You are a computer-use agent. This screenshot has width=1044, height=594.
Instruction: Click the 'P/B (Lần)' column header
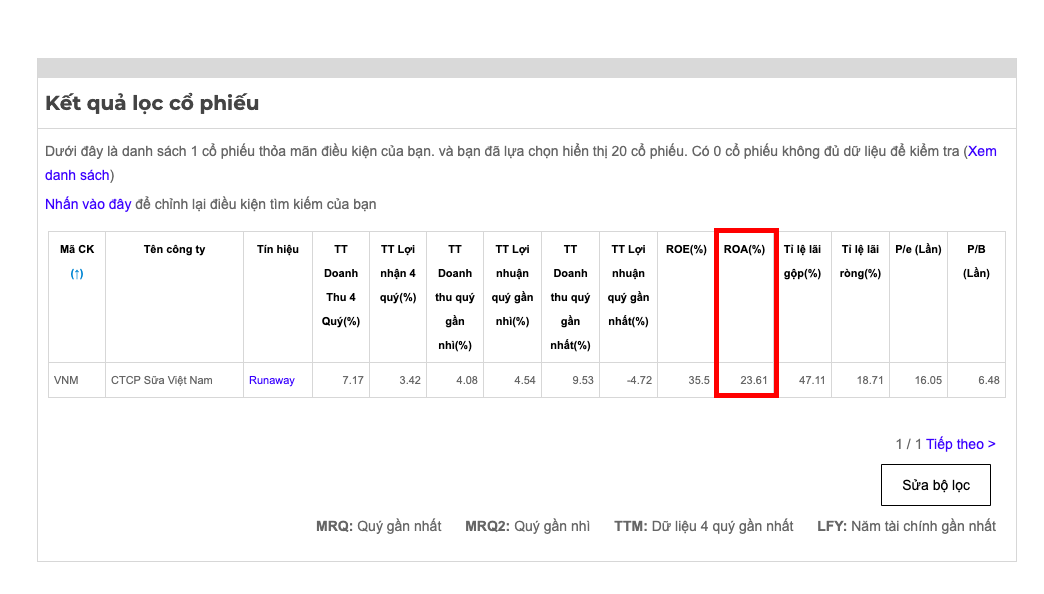(x=976, y=261)
